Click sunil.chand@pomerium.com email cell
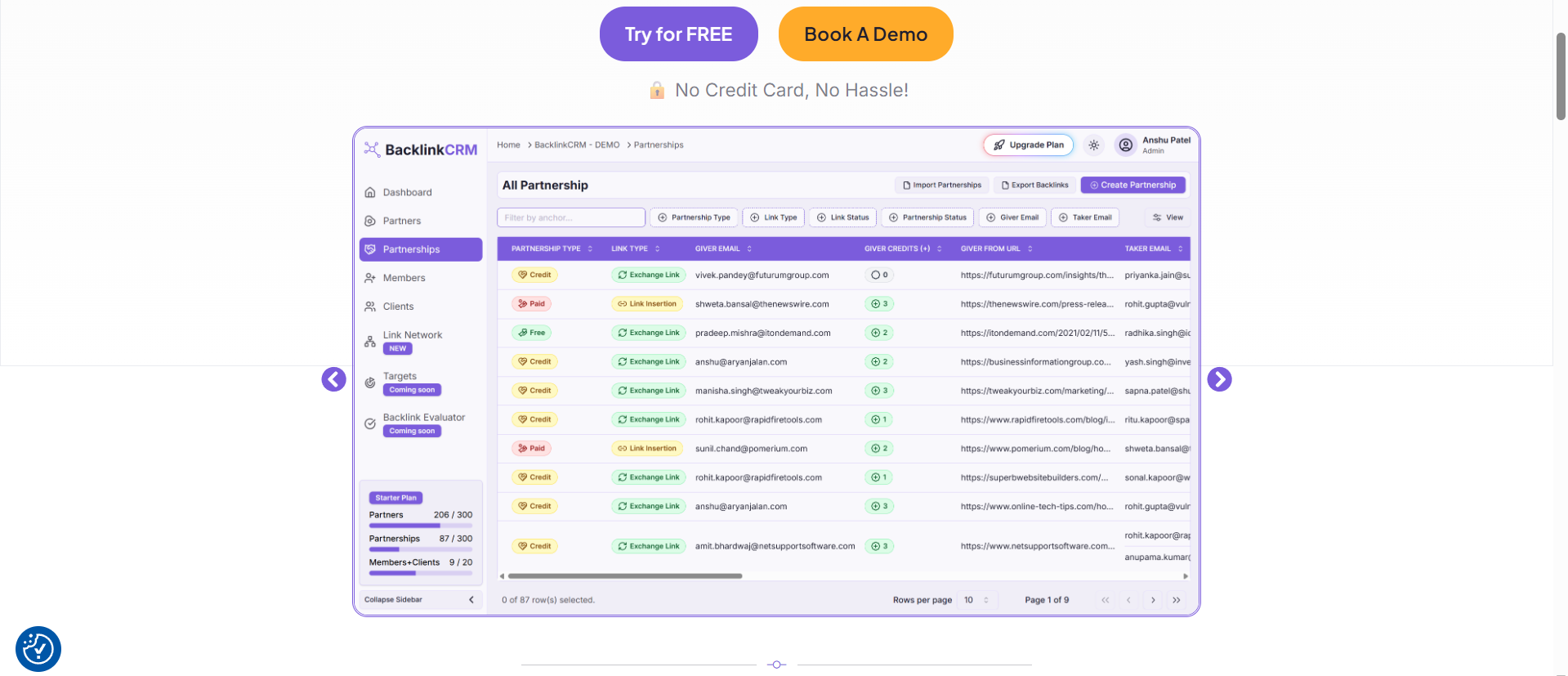The image size is (1568, 676). (751, 448)
